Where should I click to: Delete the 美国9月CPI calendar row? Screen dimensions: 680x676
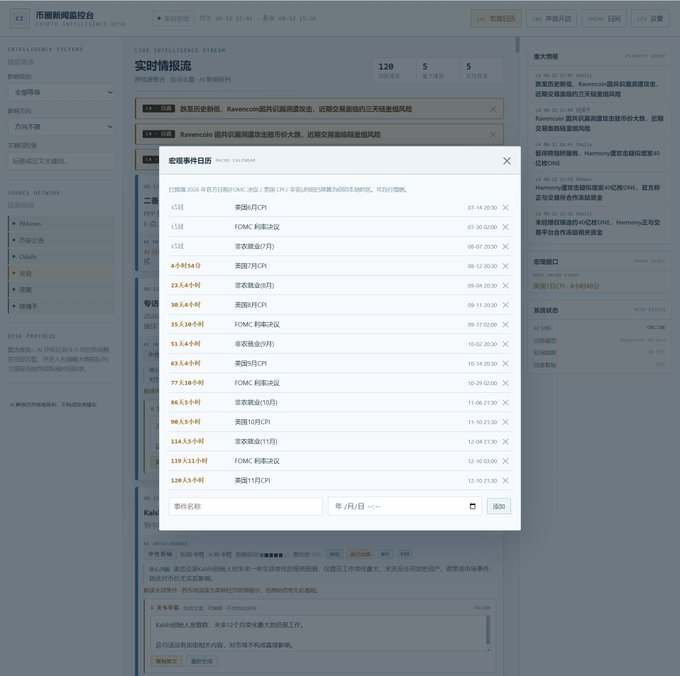coord(506,364)
